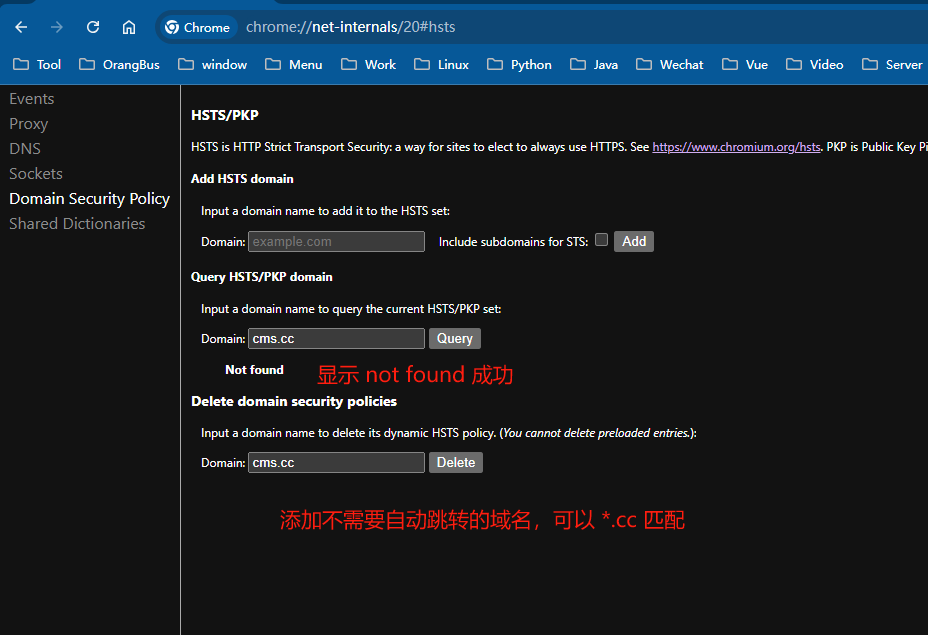Expand the Video bookmark folder

(814, 64)
